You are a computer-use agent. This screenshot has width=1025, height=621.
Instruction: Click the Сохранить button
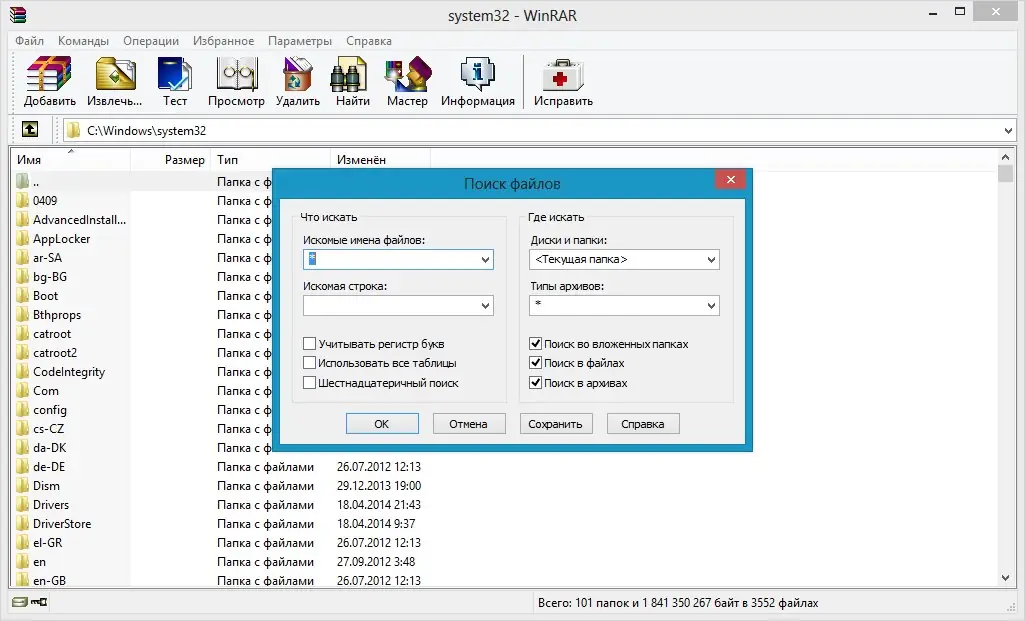(556, 424)
